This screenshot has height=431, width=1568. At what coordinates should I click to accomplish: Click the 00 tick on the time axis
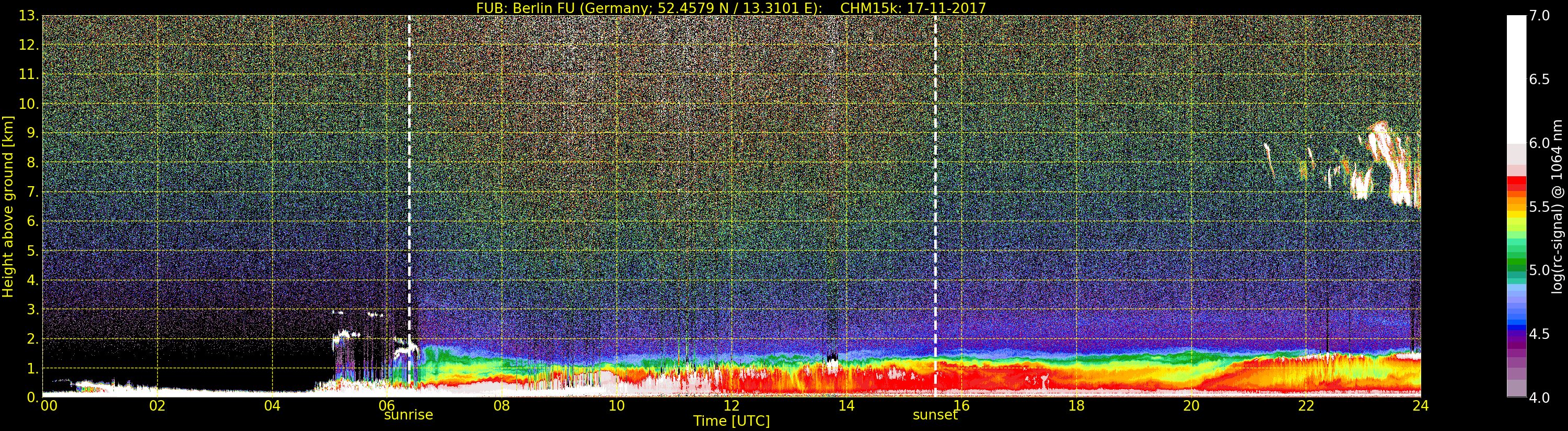point(49,406)
